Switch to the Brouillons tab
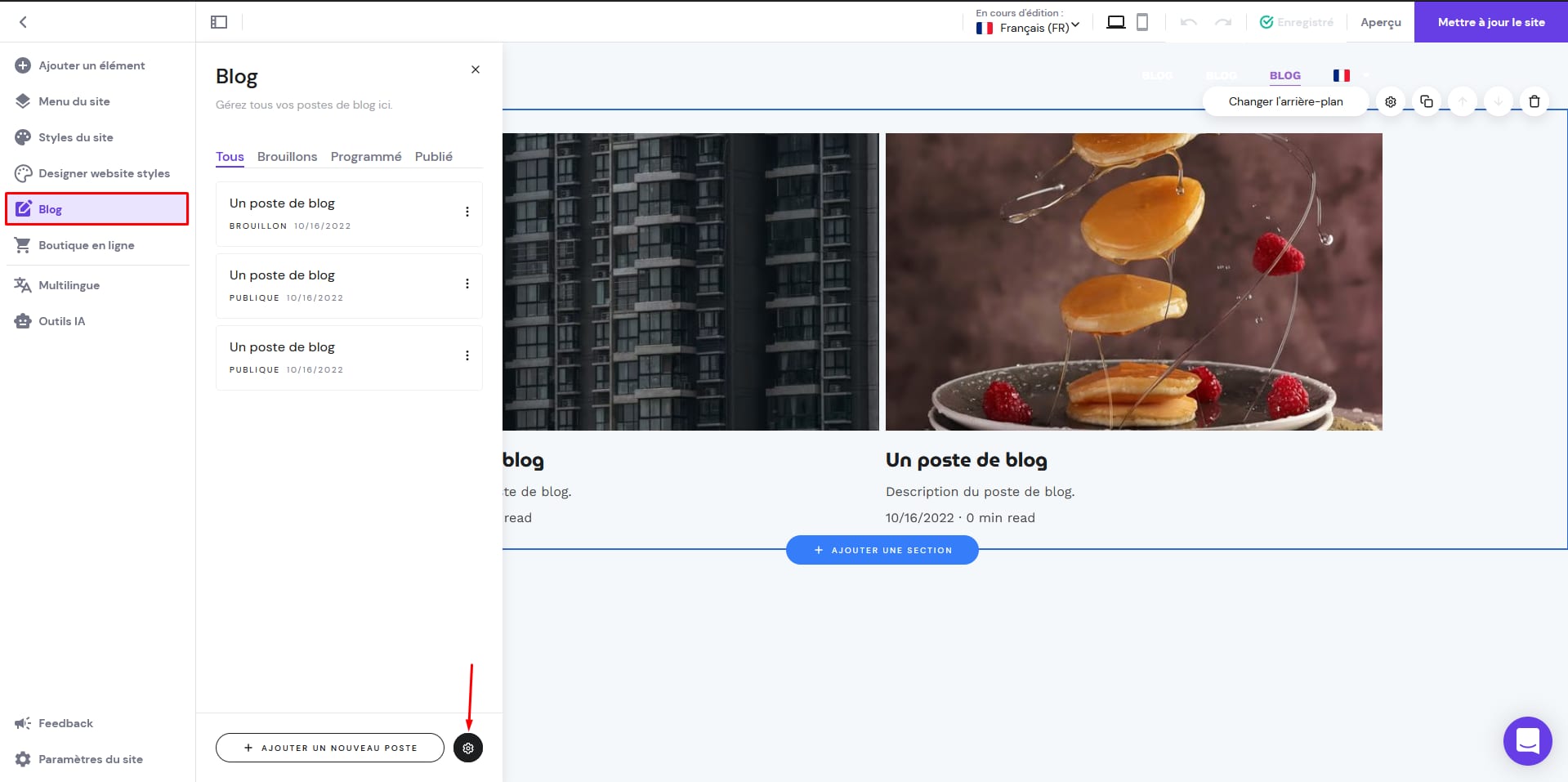This screenshot has height=782, width=1568. coord(287,156)
